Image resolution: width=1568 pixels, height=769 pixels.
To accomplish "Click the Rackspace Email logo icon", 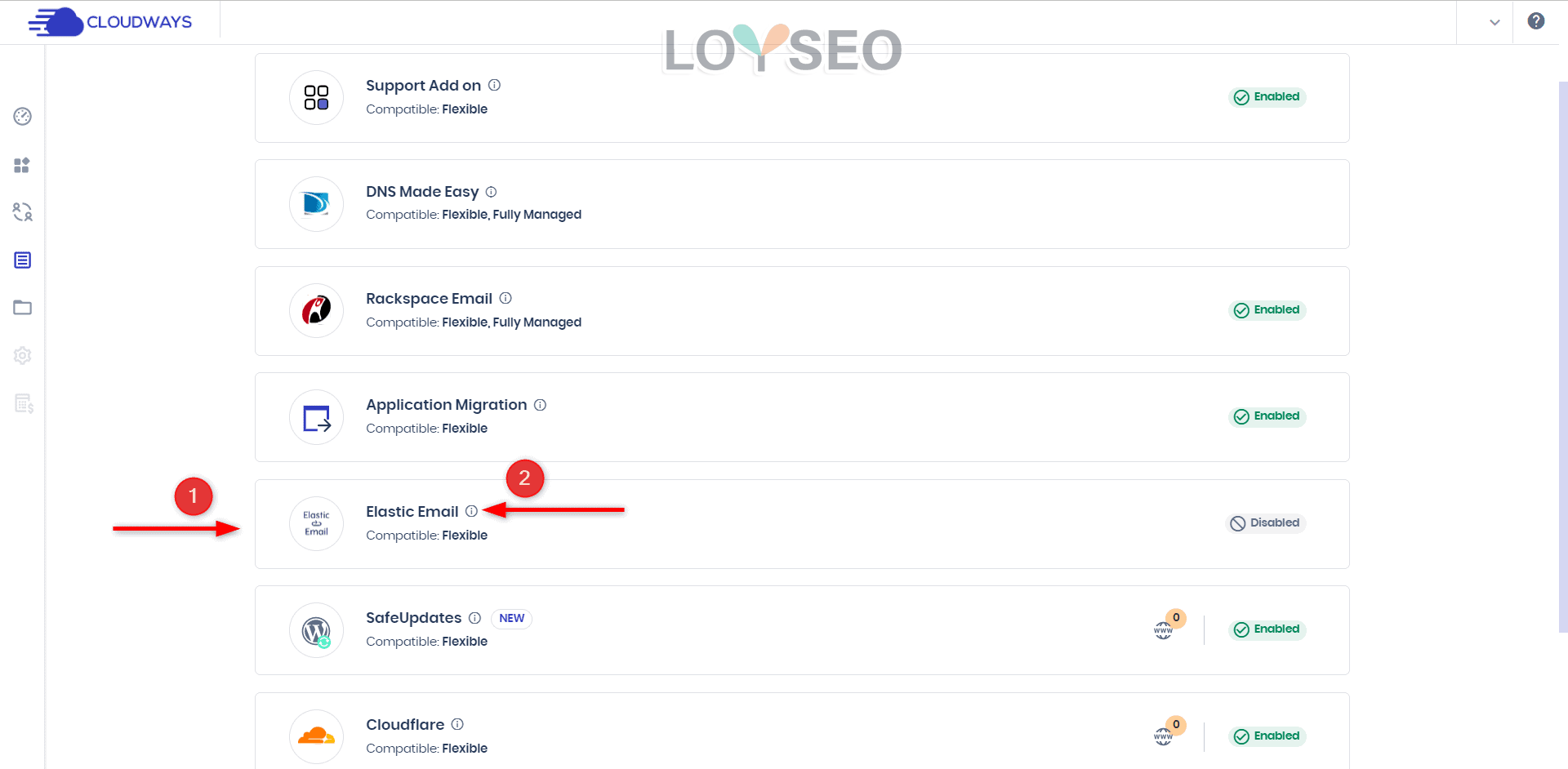I will tap(316, 311).
